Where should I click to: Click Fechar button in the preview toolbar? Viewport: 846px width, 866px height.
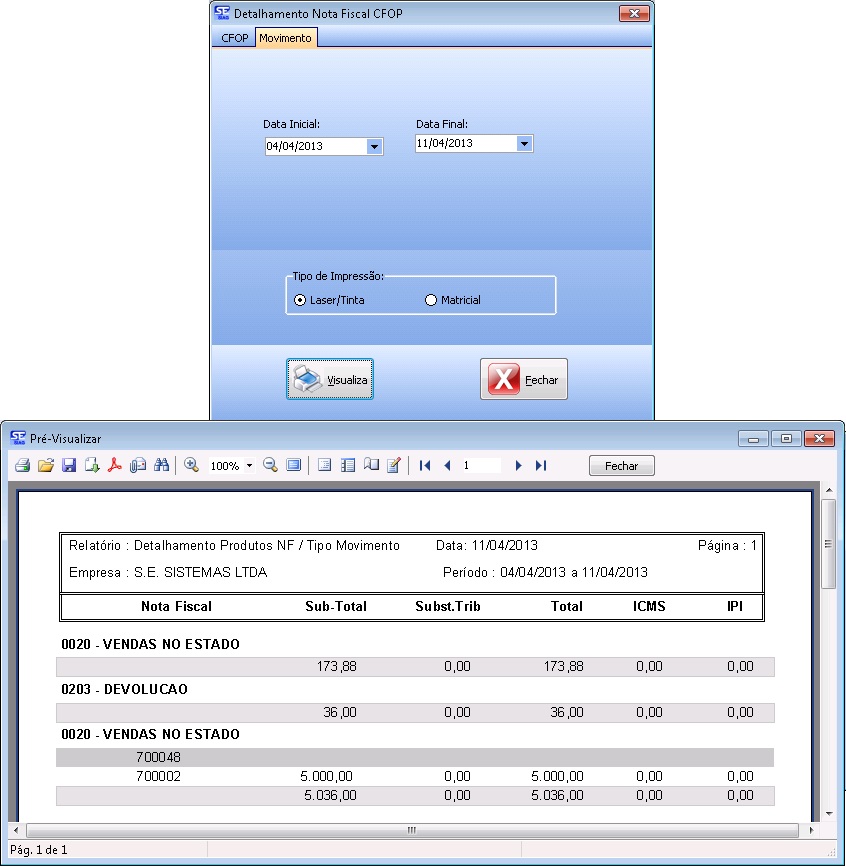coord(621,466)
